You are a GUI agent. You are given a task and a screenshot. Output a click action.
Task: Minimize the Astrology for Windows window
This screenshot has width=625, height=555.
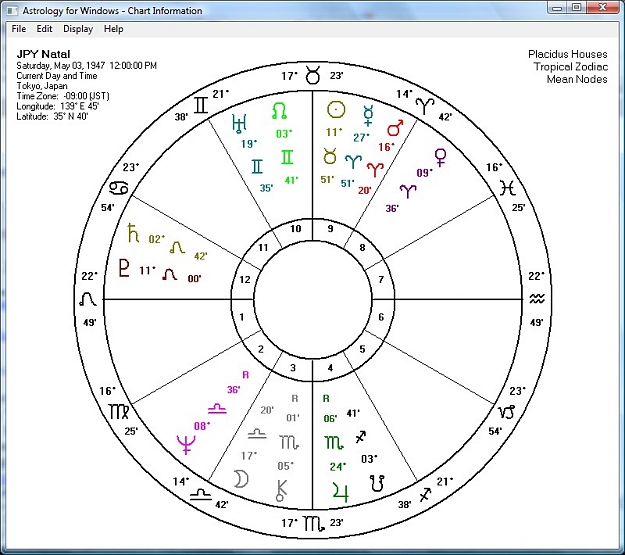(x=557, y=8)
